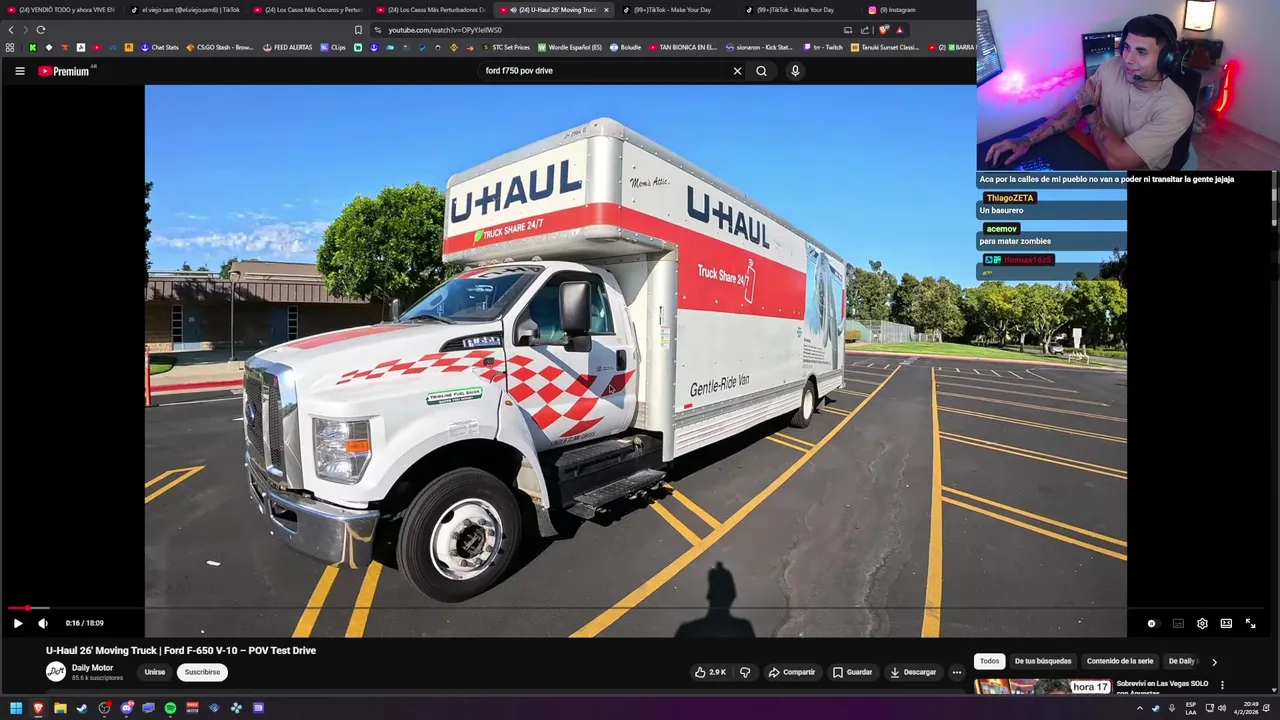The width and height of the screenshot is (1280, 720).
Task: Open options for 'Sobreviví en Las Vegas' video
Action: (1222, 686)
